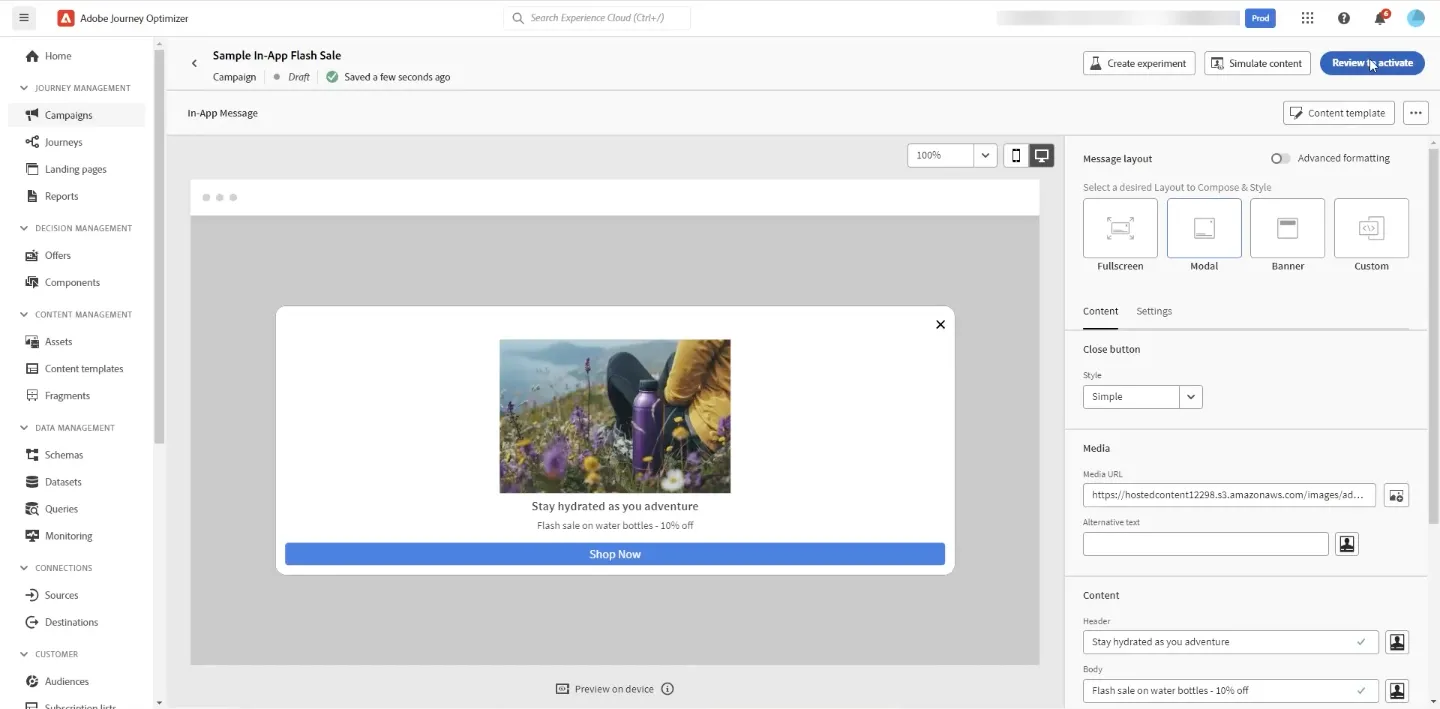Screen dimensions: 1440x709
Task: Switch preview to mobile device view
Action: (1016, 155)
